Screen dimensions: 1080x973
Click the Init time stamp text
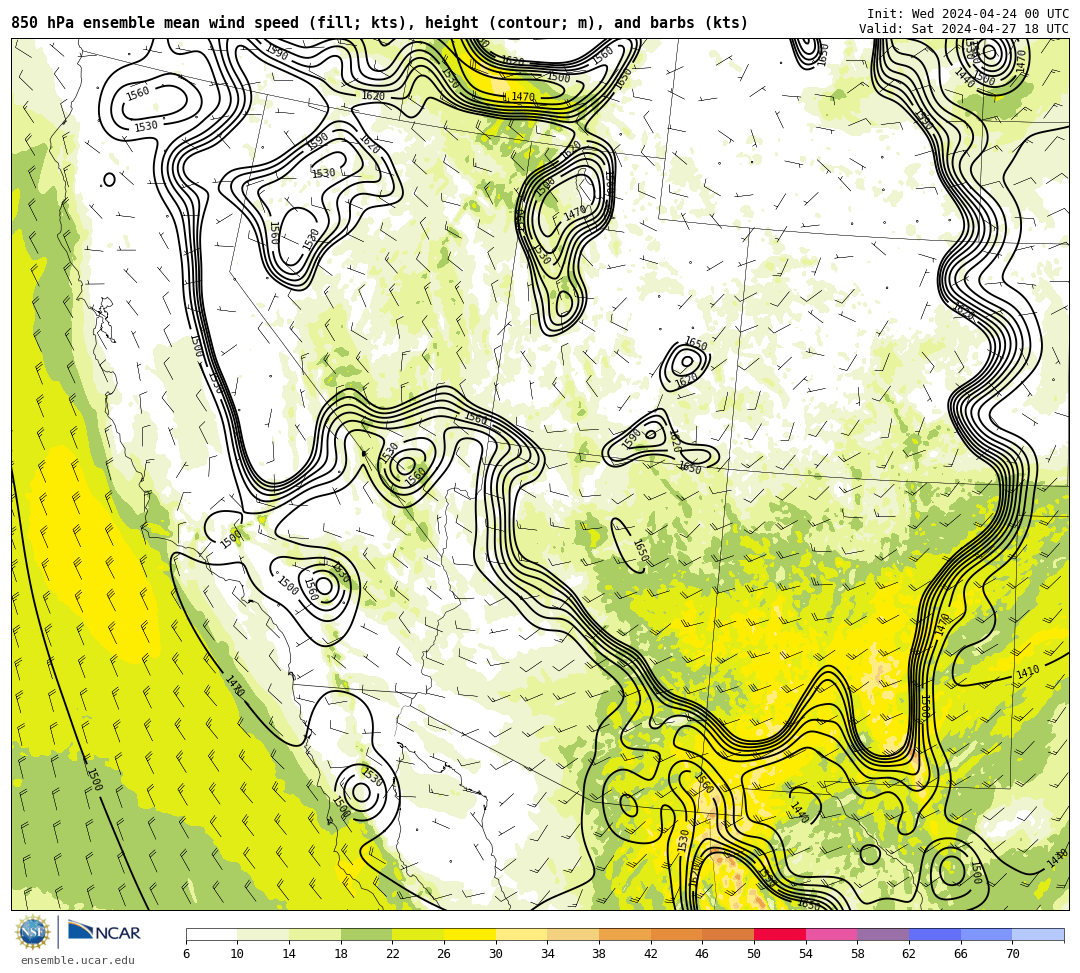point(968,13)
